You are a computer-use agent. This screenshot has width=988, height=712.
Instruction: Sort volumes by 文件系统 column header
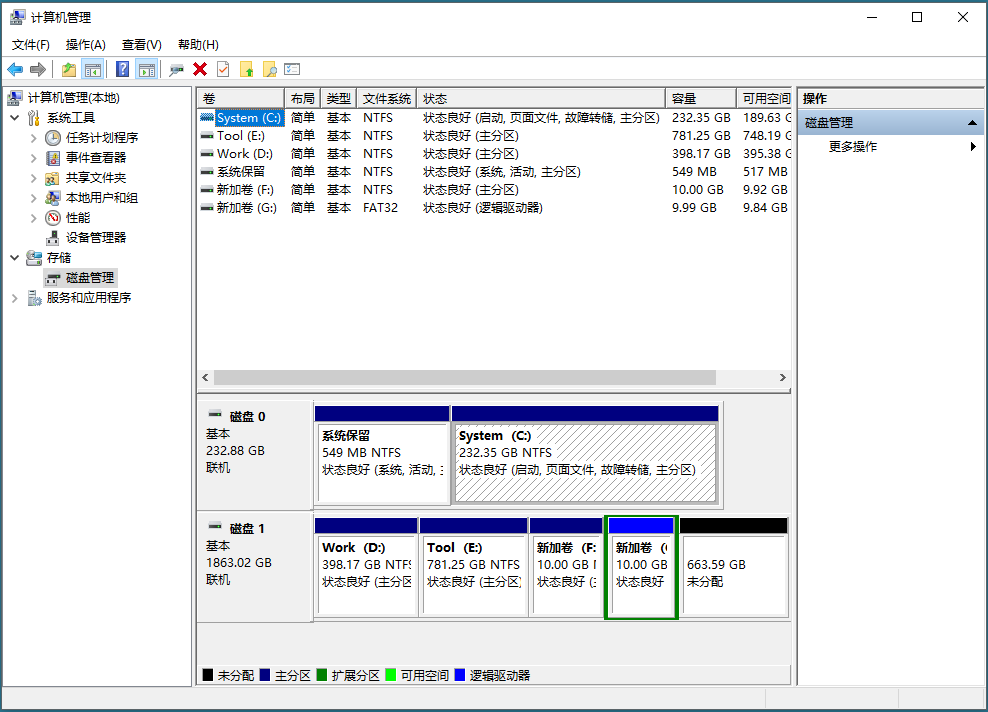(x=386, y=98)
